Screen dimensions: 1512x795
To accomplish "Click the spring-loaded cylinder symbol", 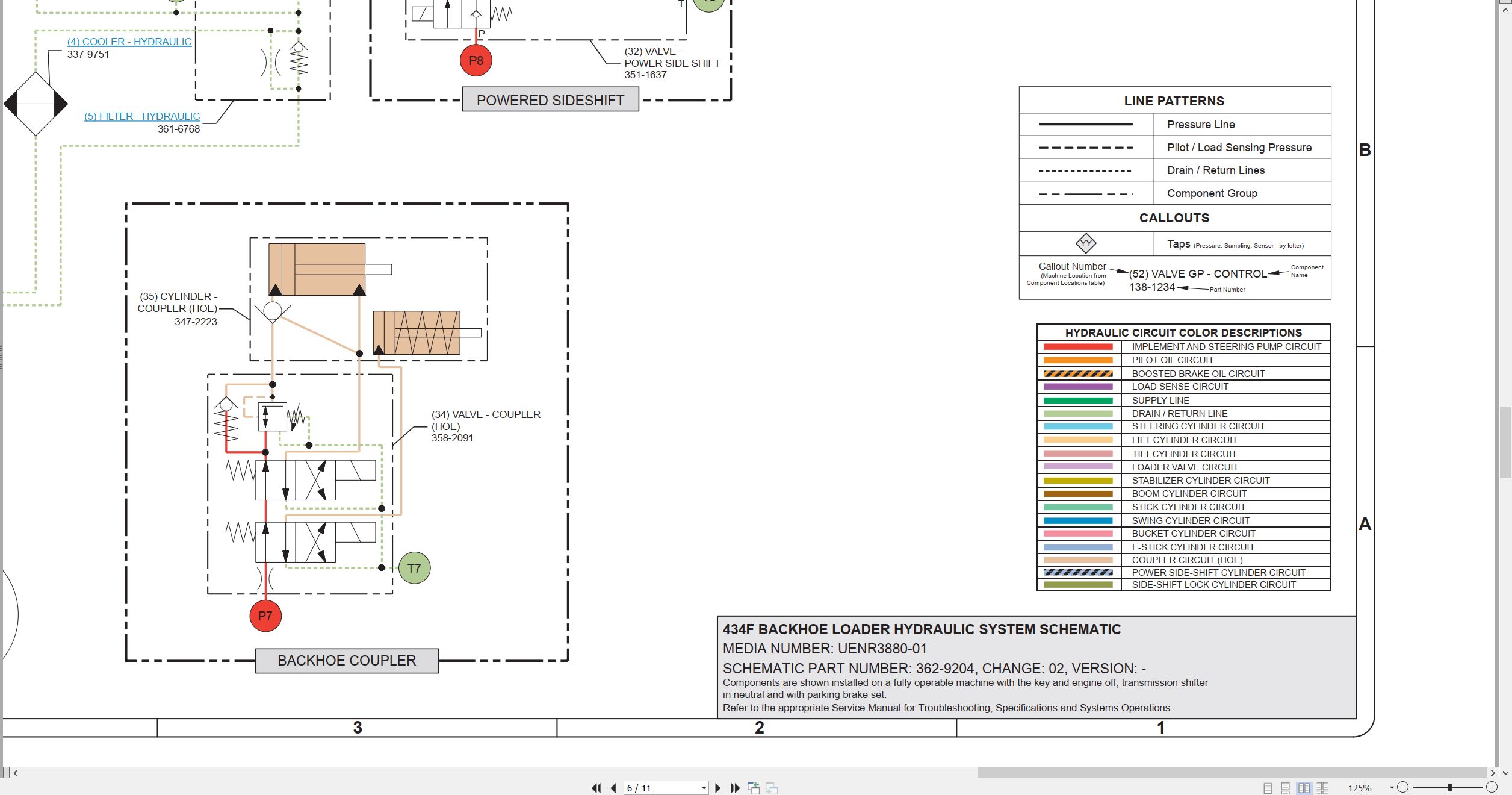I will pos(427,332).
